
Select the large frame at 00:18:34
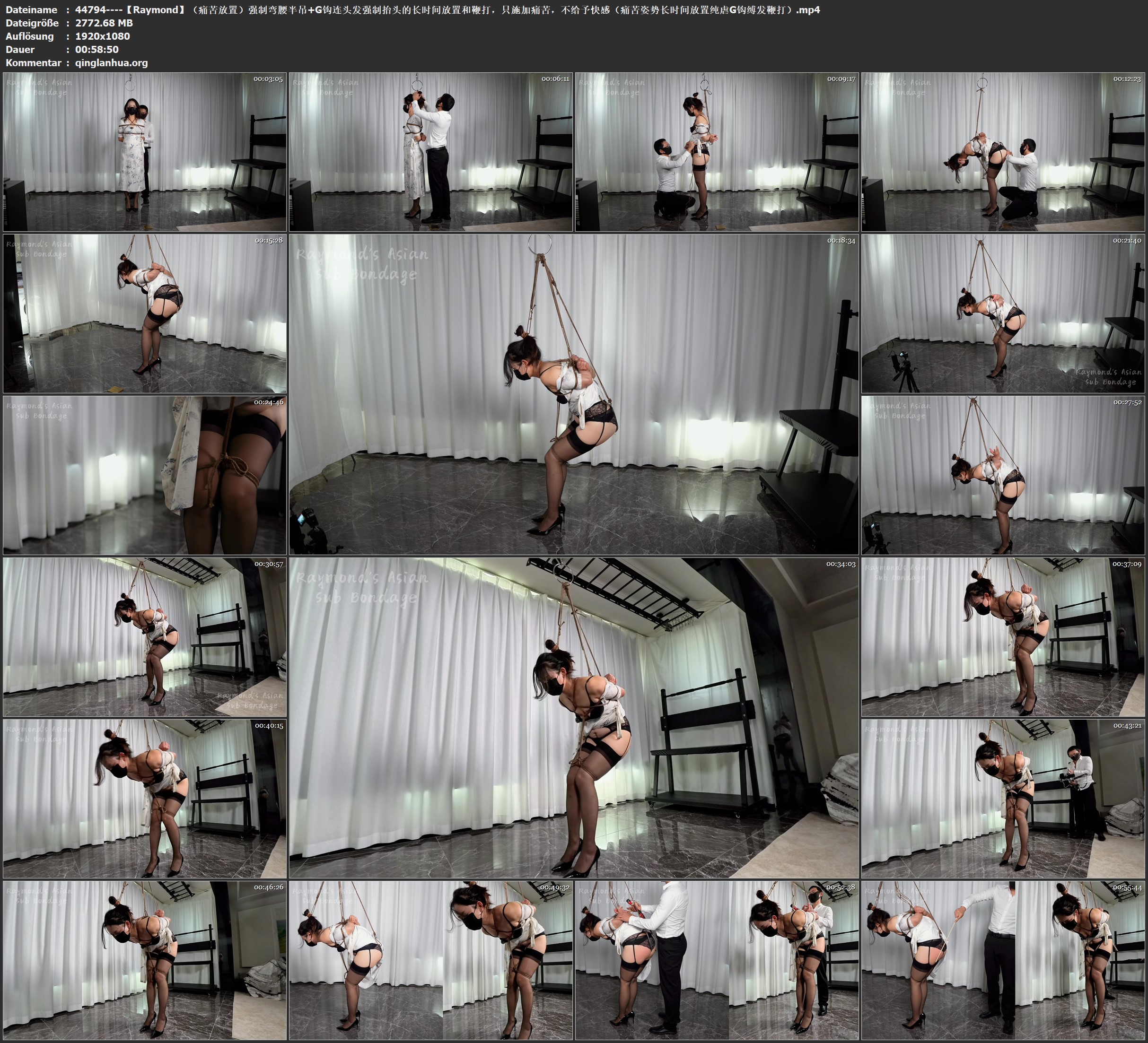point(573,394)
